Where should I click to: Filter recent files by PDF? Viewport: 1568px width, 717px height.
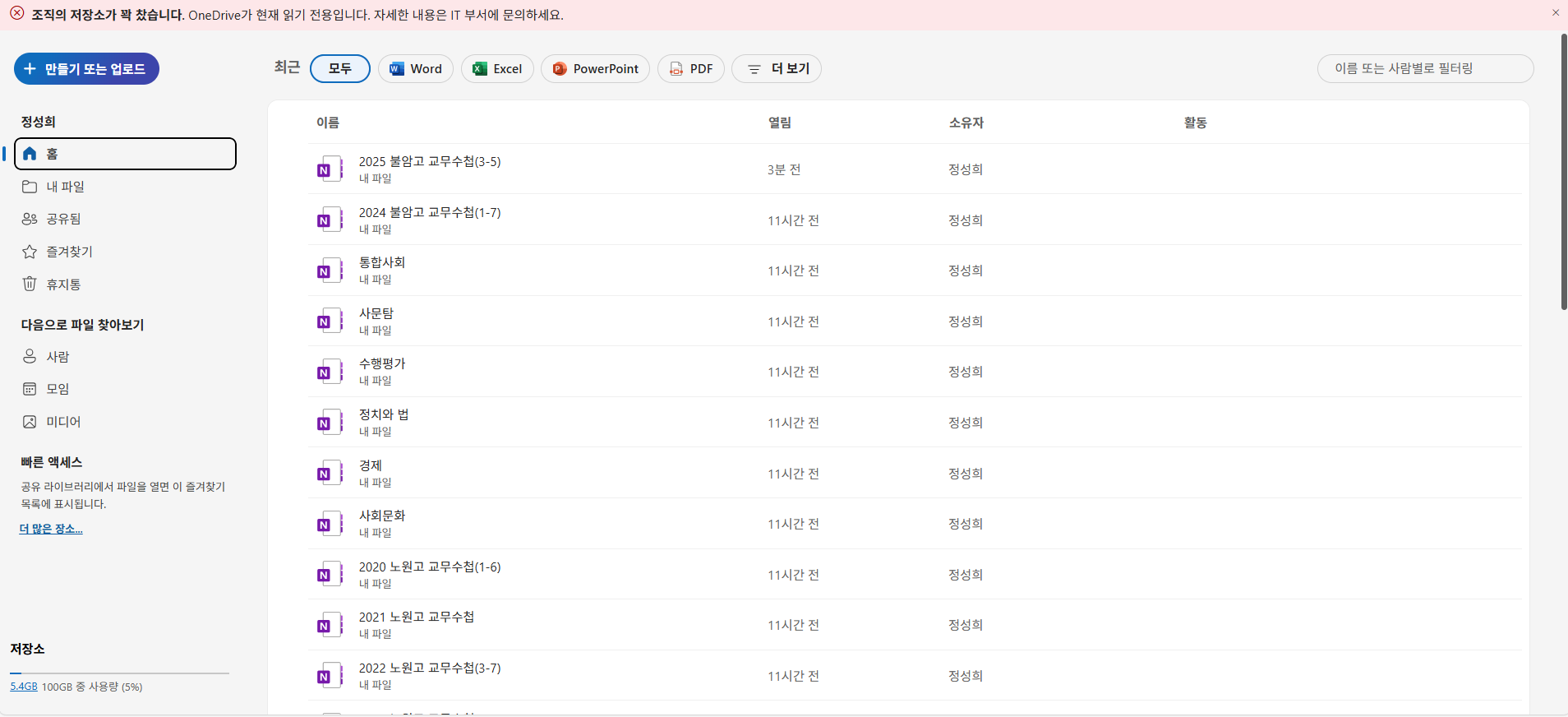(691, 69)
